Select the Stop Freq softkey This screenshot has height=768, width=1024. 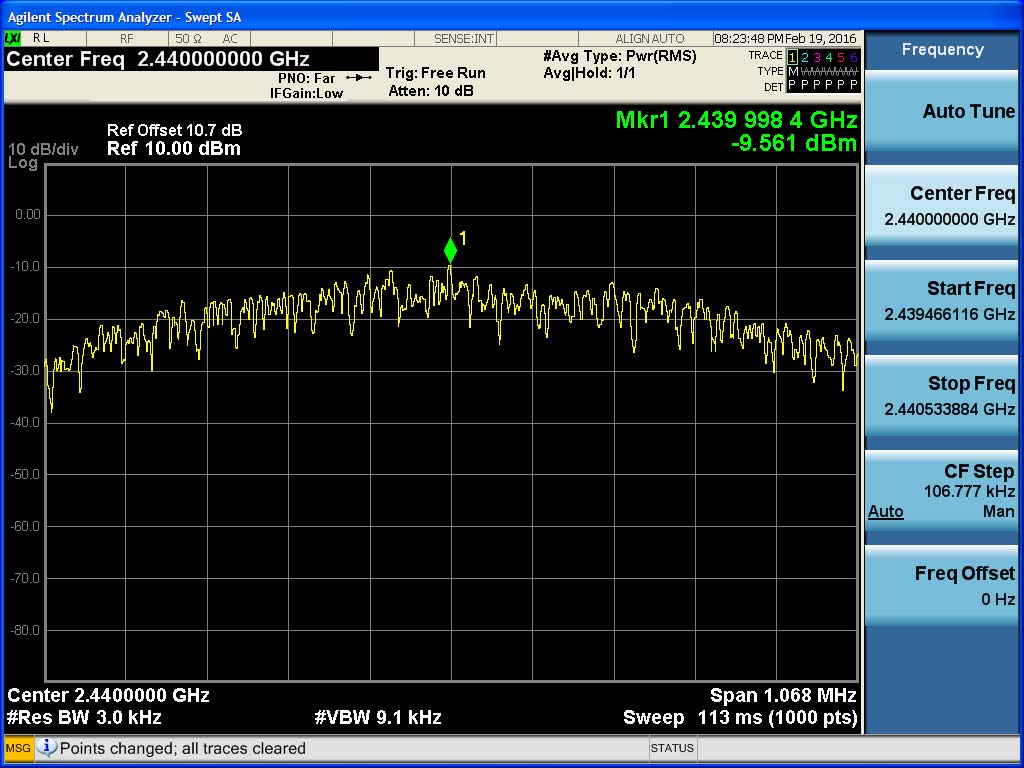pyautogui.click(x=941, y=396)
